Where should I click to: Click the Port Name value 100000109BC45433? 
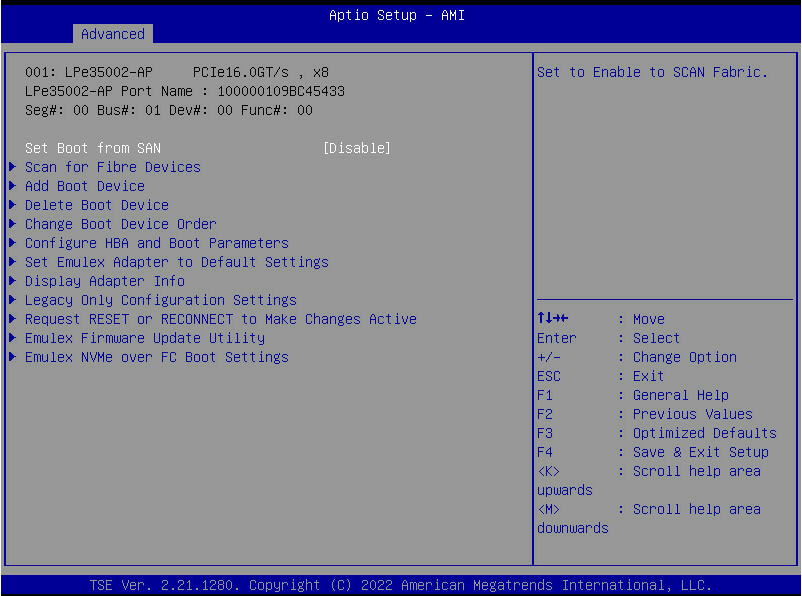(281, 92)
